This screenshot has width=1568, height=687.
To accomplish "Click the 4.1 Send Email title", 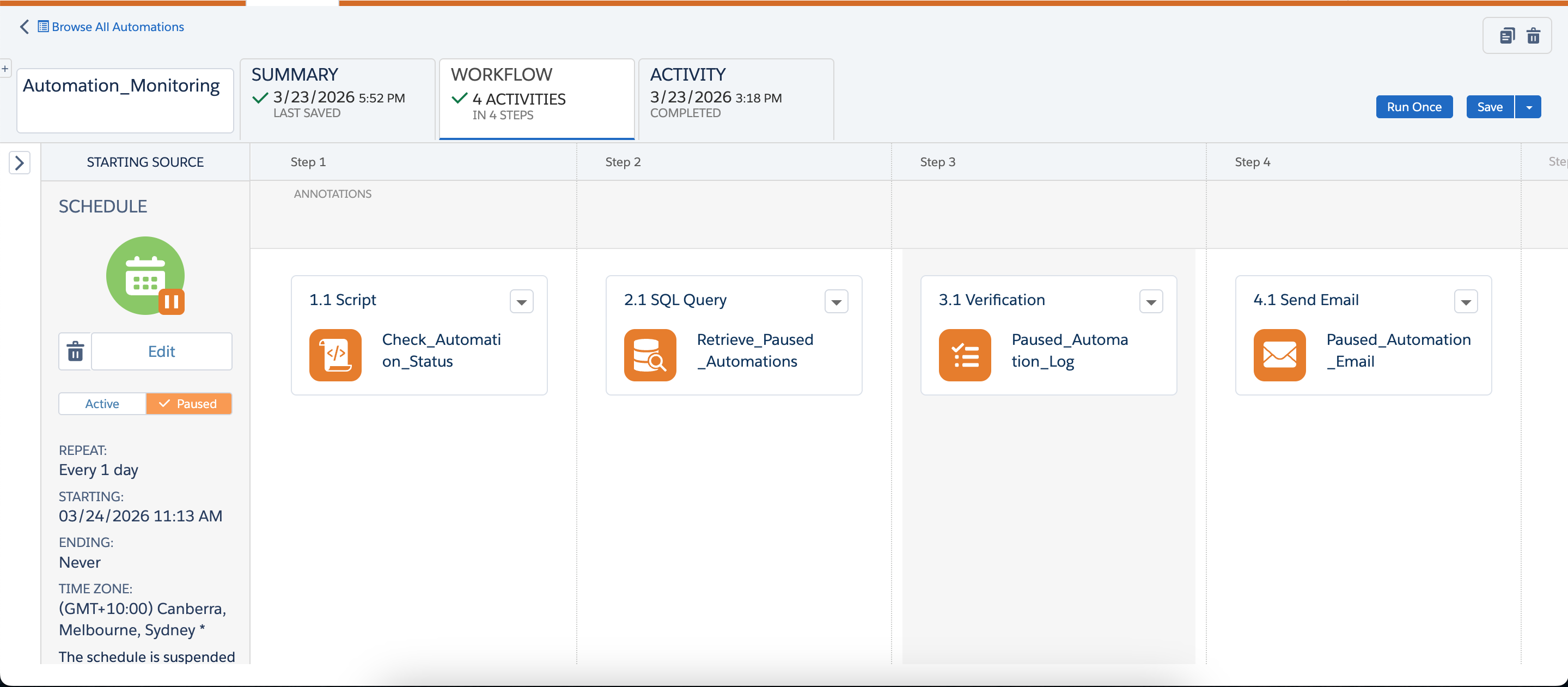I will 1305,300.
